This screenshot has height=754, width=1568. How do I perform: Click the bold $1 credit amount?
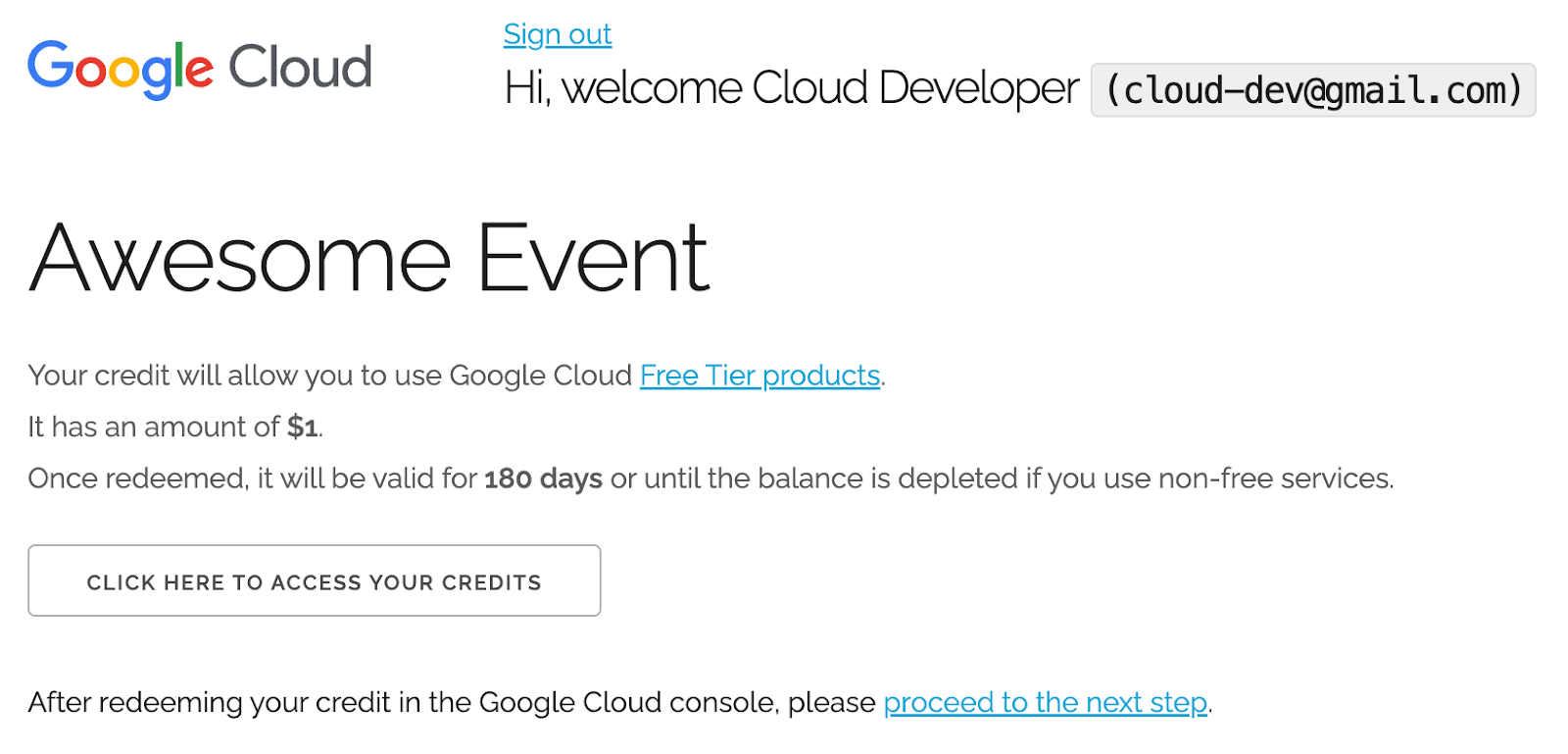point(302,427)
